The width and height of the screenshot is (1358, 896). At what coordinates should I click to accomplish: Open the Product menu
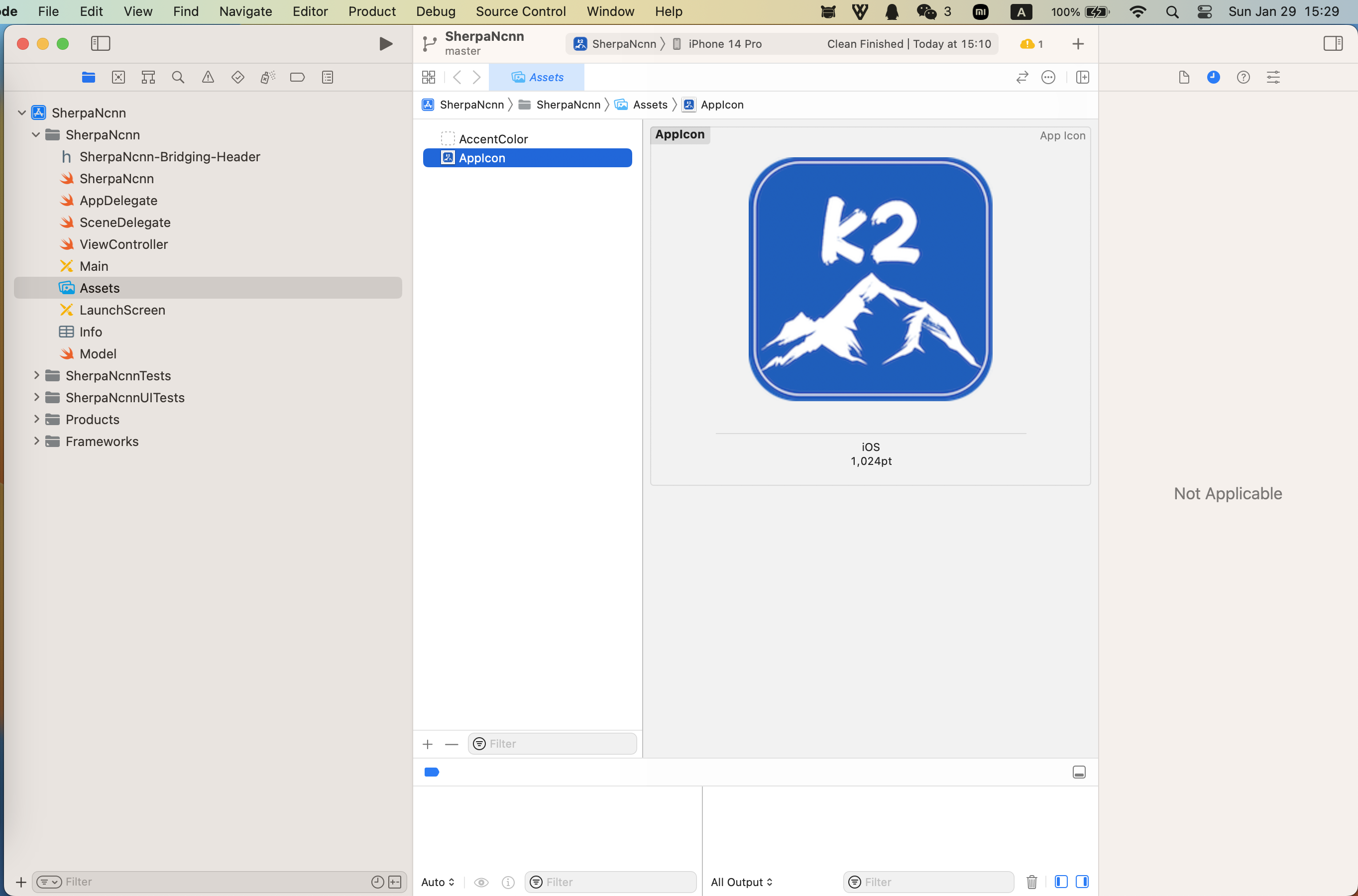pos(372,11)
